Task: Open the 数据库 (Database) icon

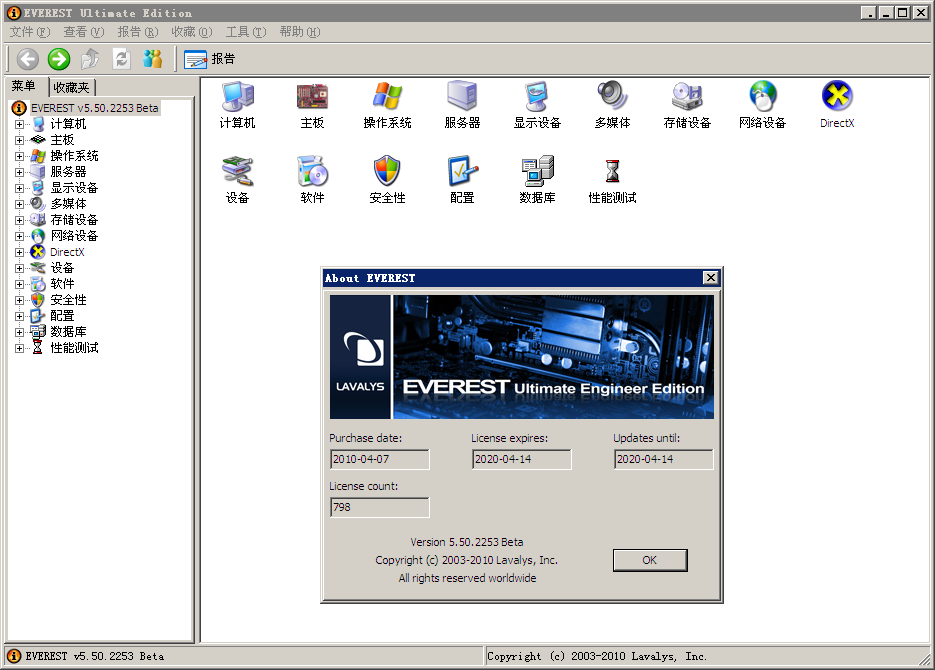Action: (536, 175)
